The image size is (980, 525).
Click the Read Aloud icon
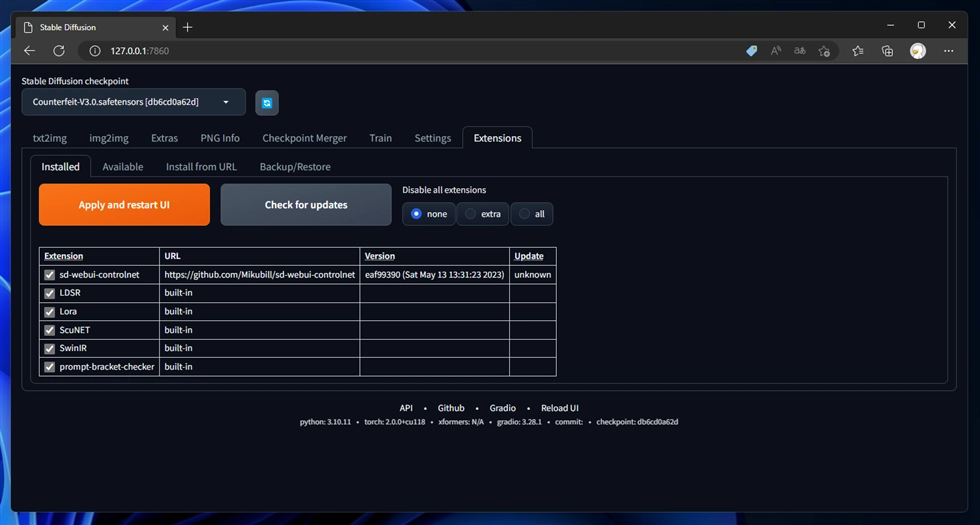(776, 51)
